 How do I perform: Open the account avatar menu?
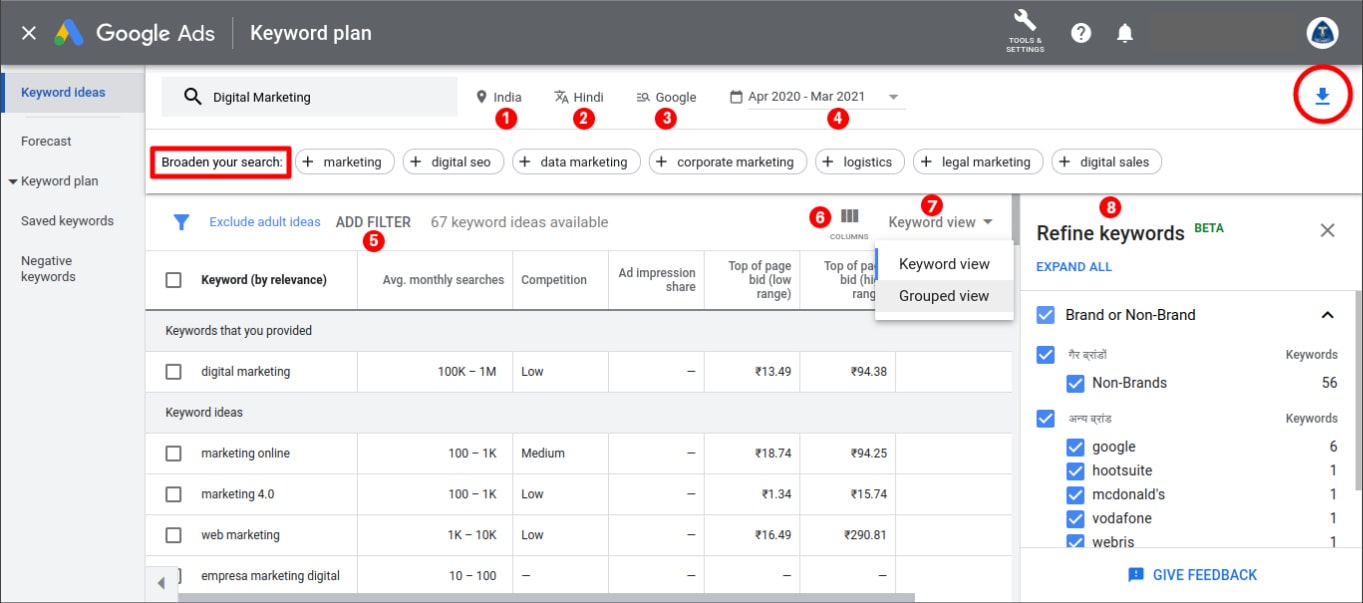(1322, 33)
